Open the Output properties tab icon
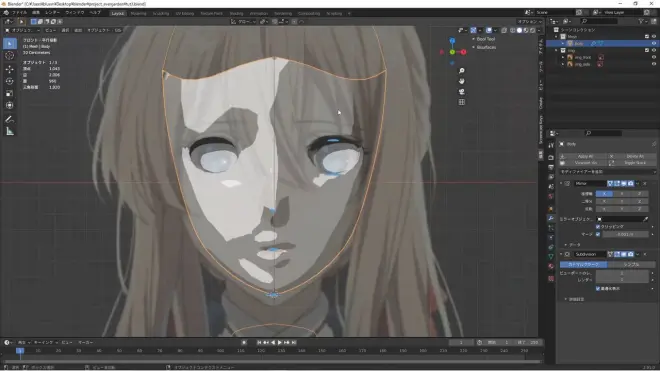Viewport: 660px width, 371px height. 551,167
